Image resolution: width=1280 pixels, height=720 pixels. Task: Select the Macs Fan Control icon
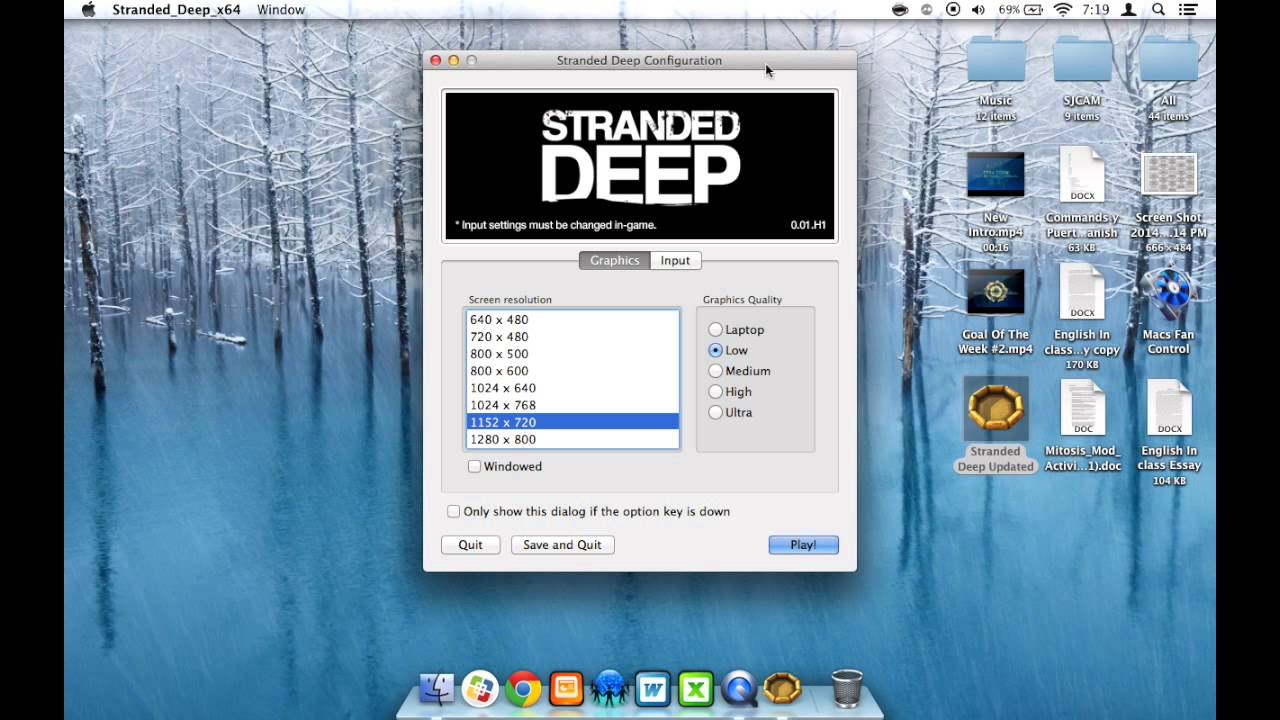1169,293
